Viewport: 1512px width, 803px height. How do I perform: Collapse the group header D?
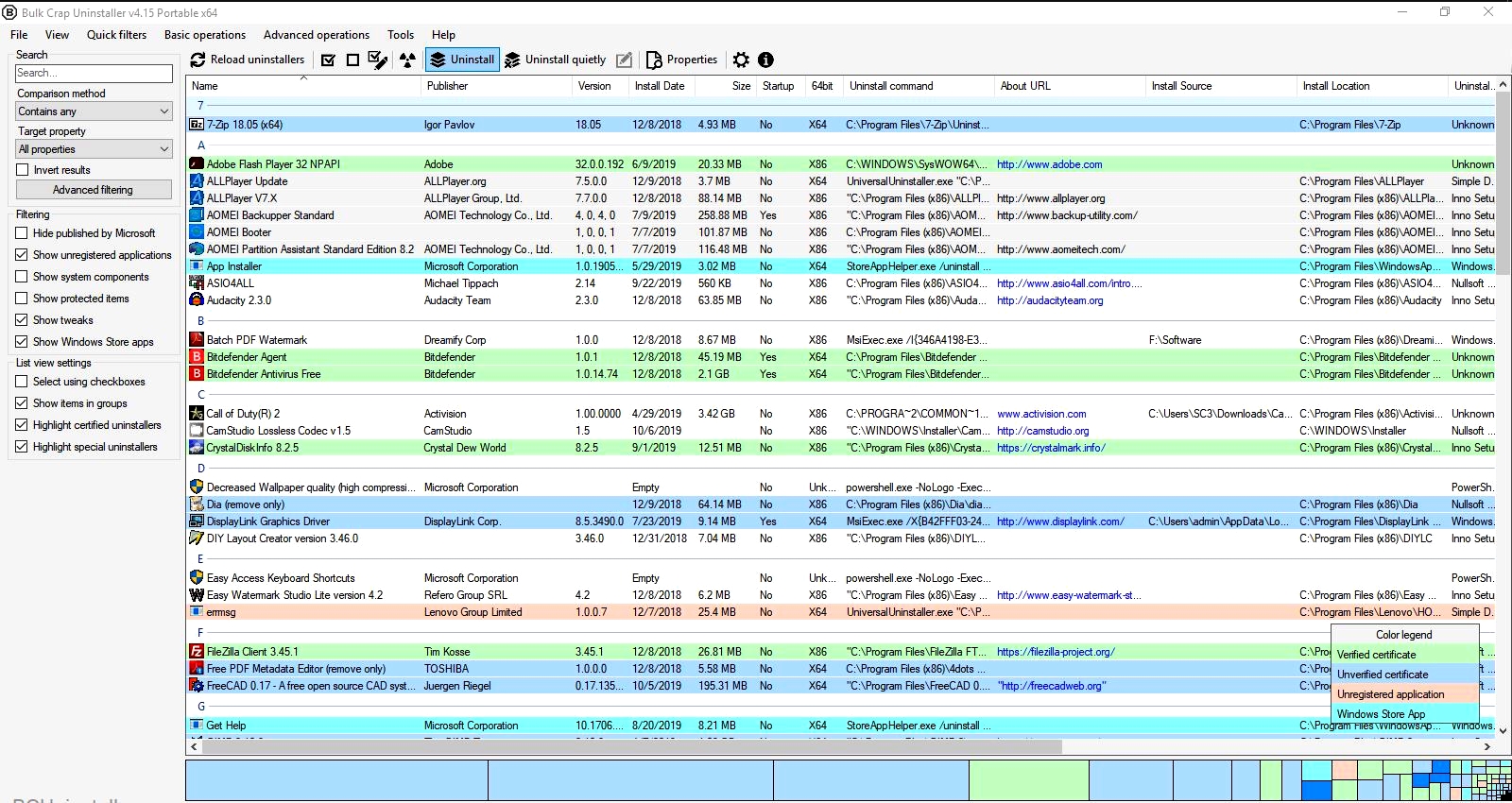click(x=201, y=469)
